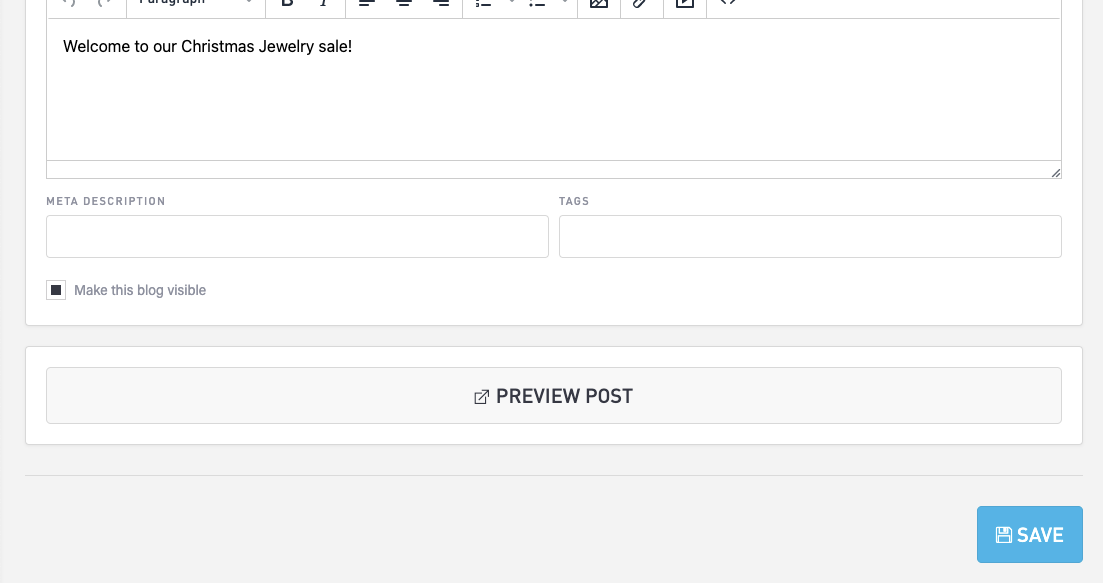
Task: Toggle bold formatting in the editor toolbar
Action: tap(287, 4)
